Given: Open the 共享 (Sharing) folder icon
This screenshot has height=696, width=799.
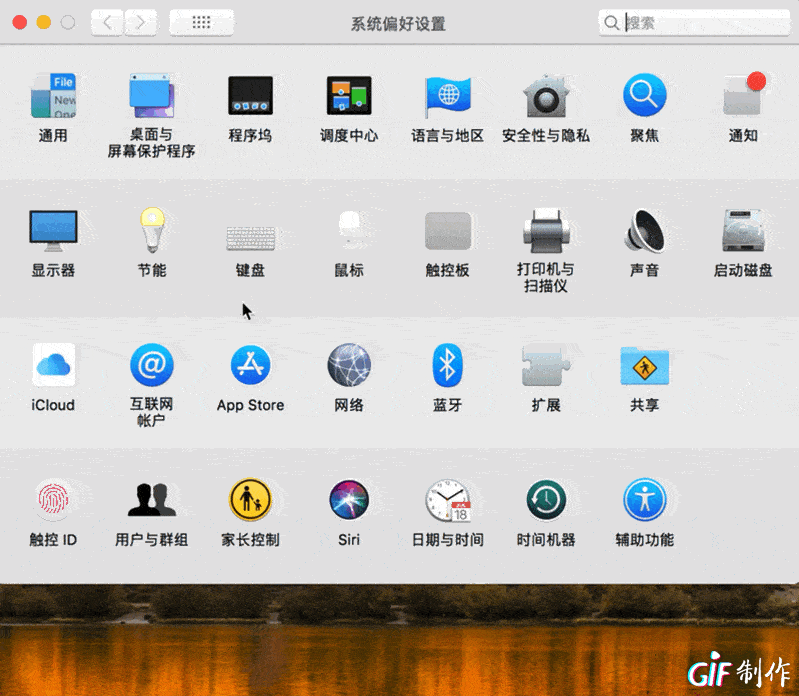Looking at the screenshot, I should point(645,366).
